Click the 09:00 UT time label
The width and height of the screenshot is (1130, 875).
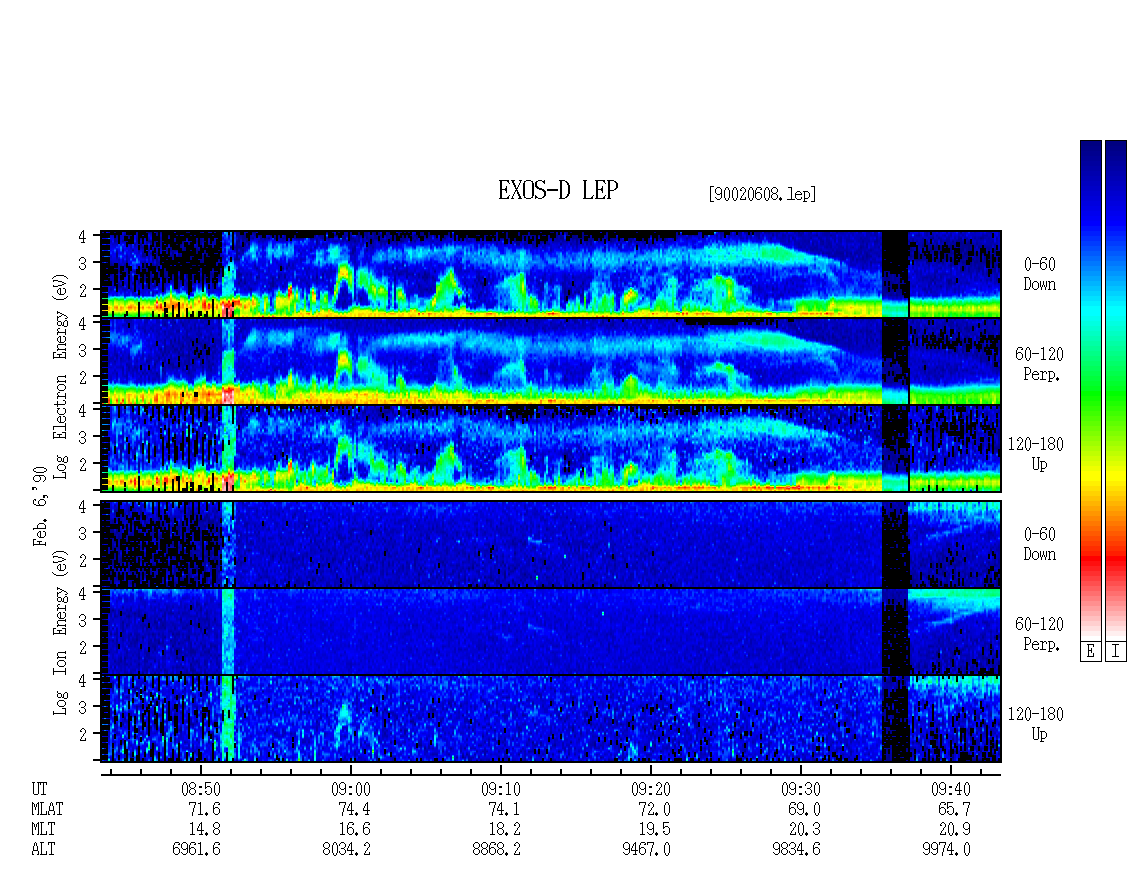(351, 789)
